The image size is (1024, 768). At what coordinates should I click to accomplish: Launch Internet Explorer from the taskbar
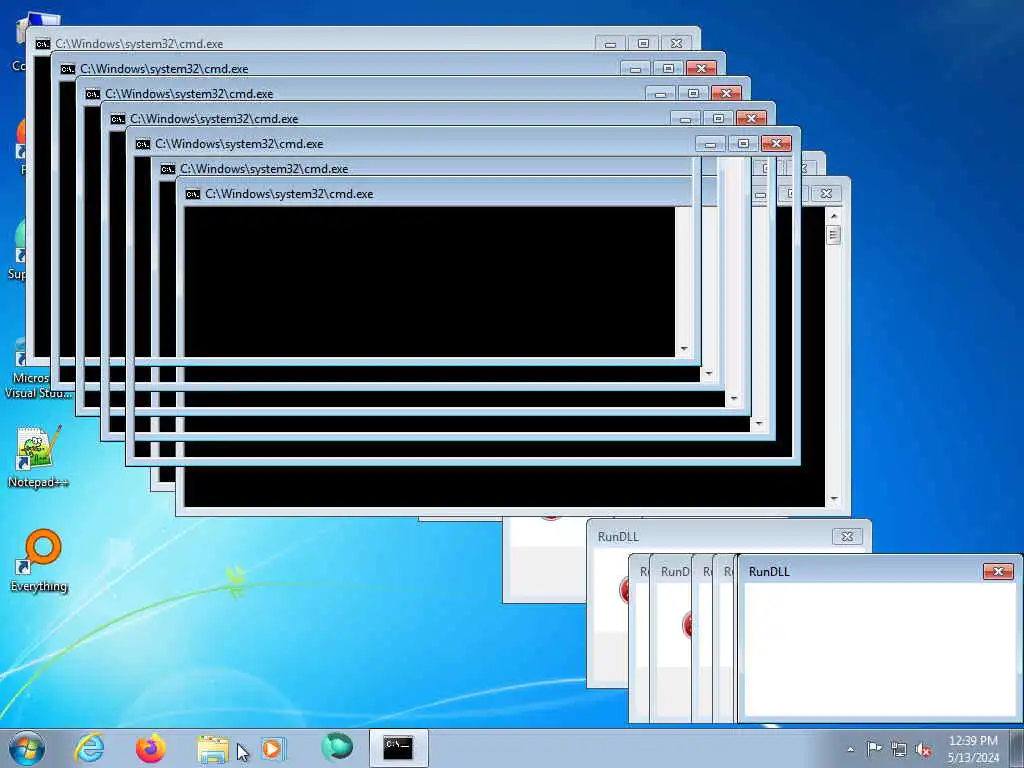point(89,748)
